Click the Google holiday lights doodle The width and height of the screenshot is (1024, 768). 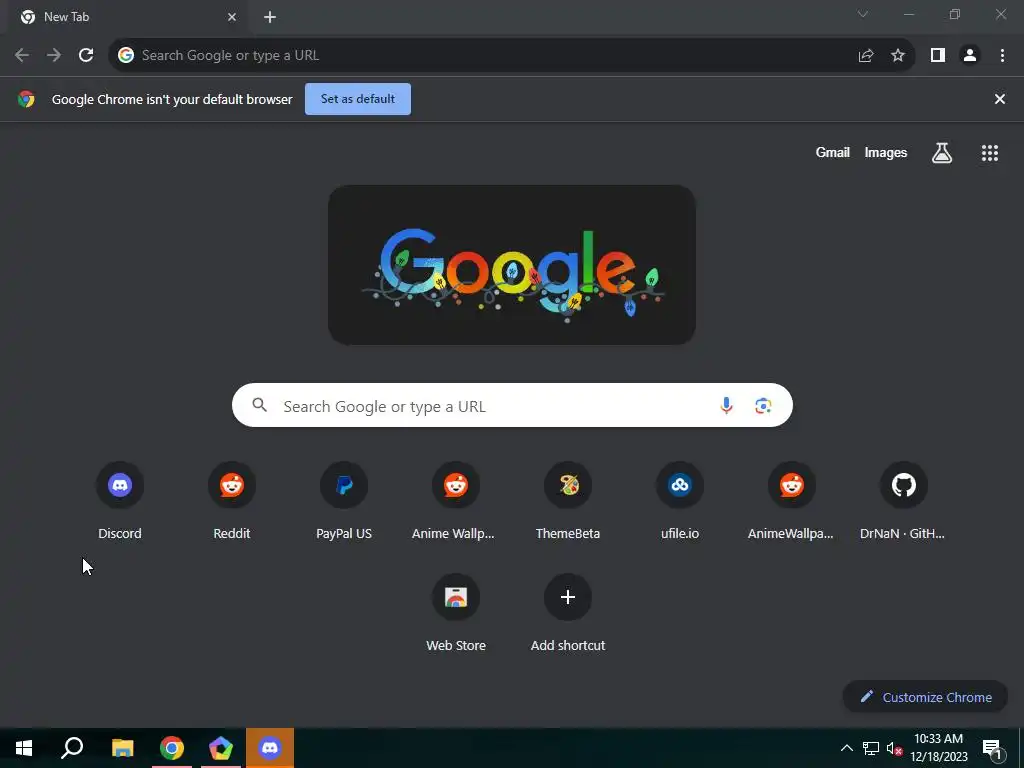[x=512, y=265]
